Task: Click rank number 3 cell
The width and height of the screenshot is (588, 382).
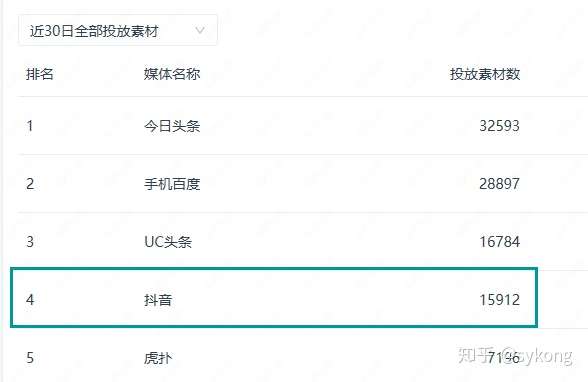Action: [30, 242]
